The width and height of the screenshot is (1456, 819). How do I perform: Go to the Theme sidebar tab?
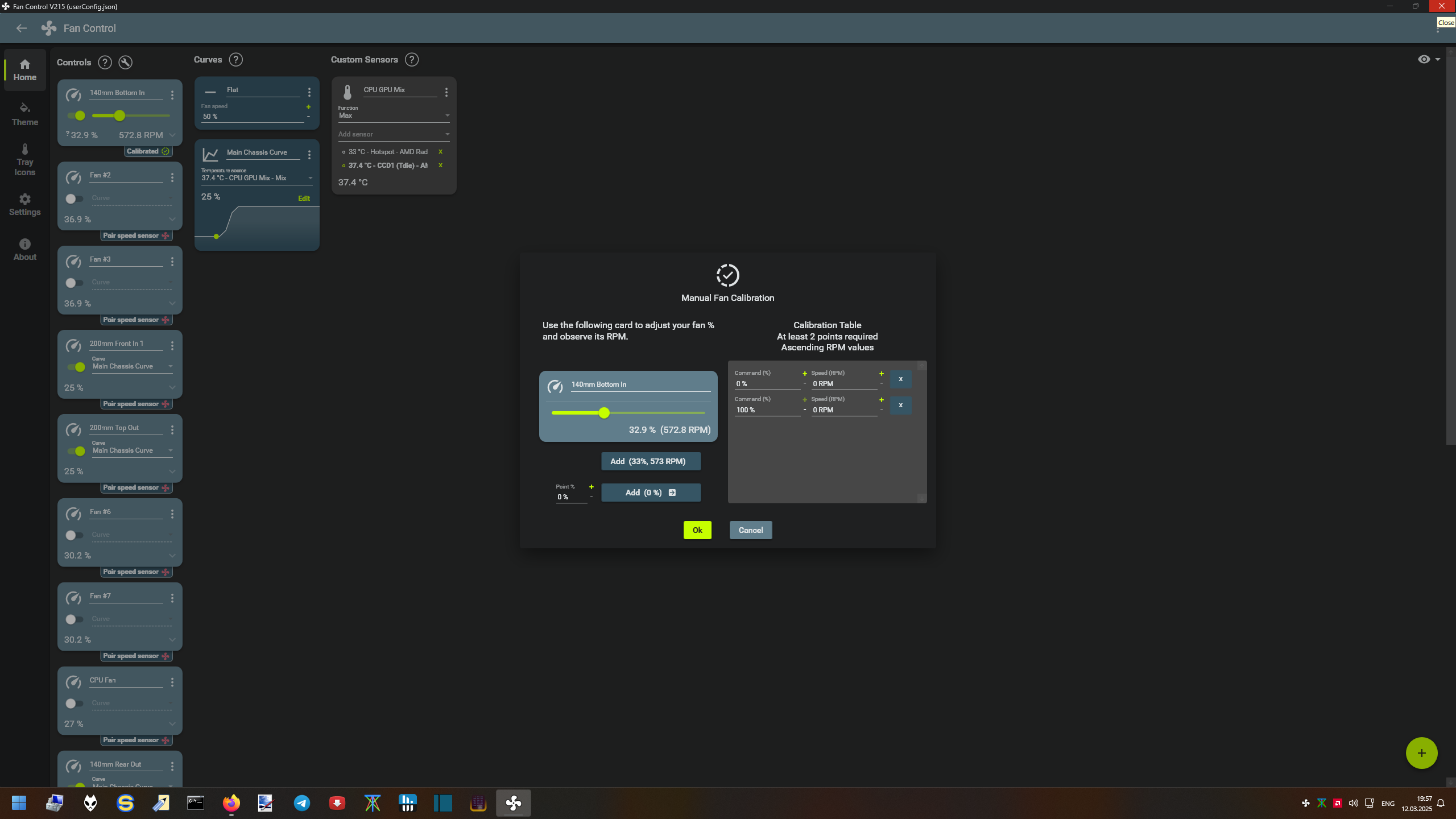[x=24, y=114]
